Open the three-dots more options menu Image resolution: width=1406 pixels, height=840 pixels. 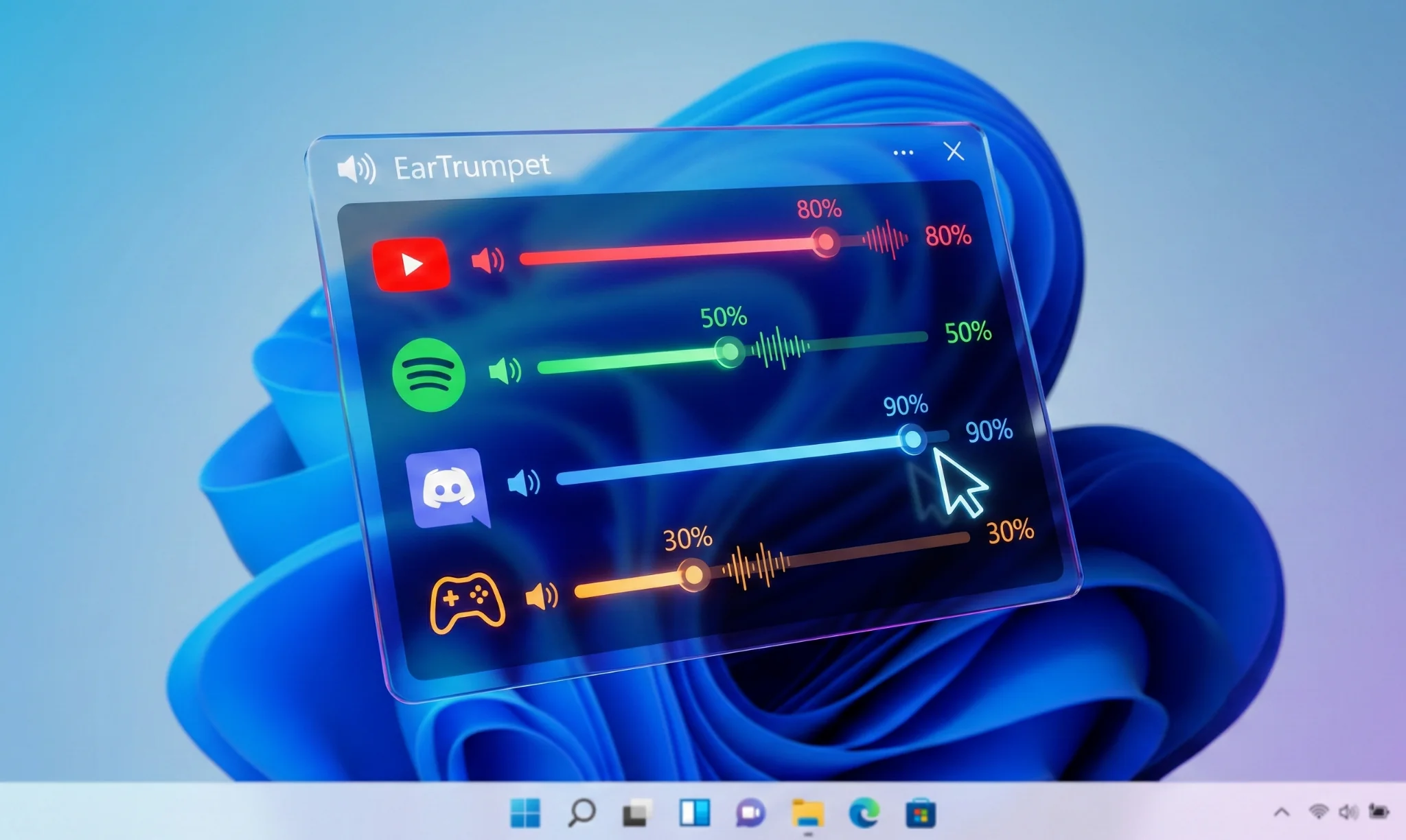[903, 152]
